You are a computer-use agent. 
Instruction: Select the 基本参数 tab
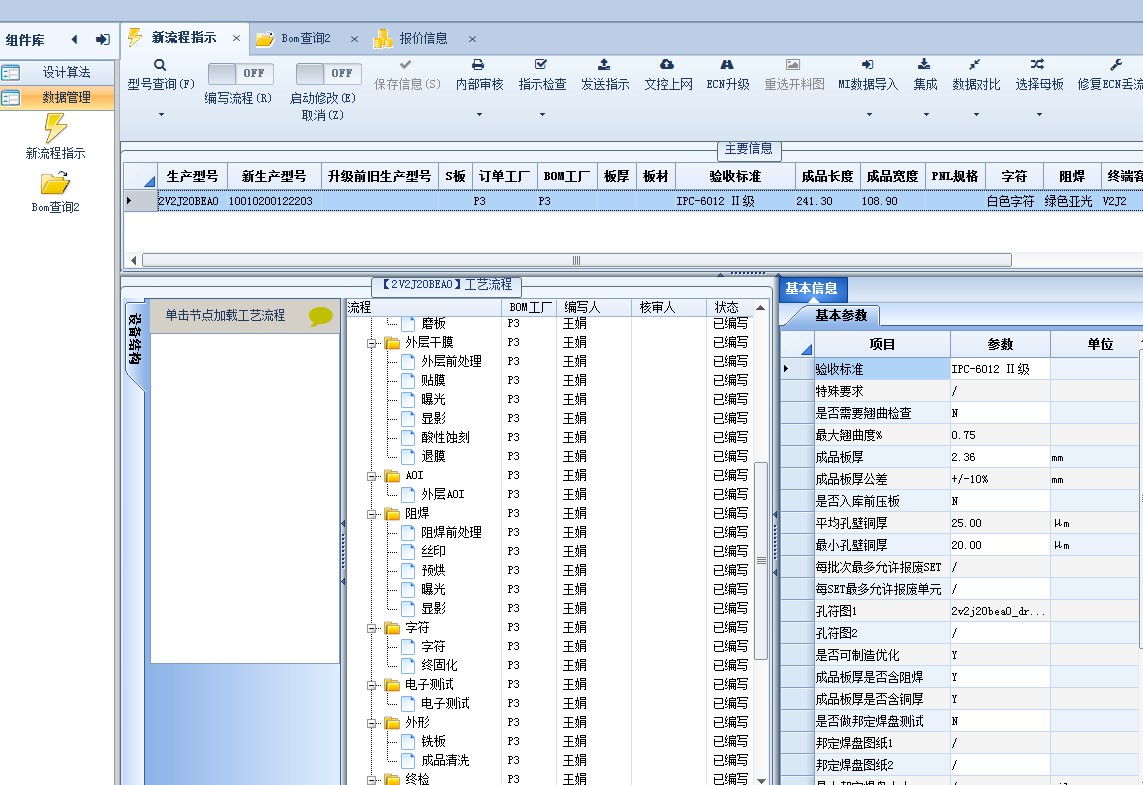840,316
